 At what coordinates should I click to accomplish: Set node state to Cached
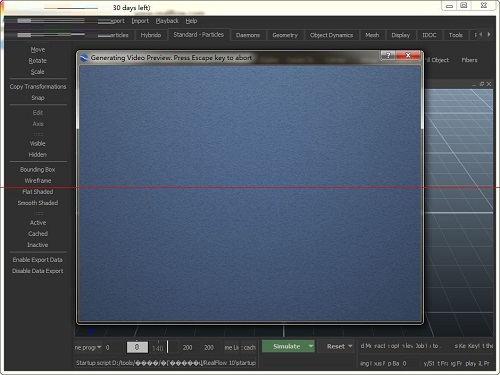(38, 234)
